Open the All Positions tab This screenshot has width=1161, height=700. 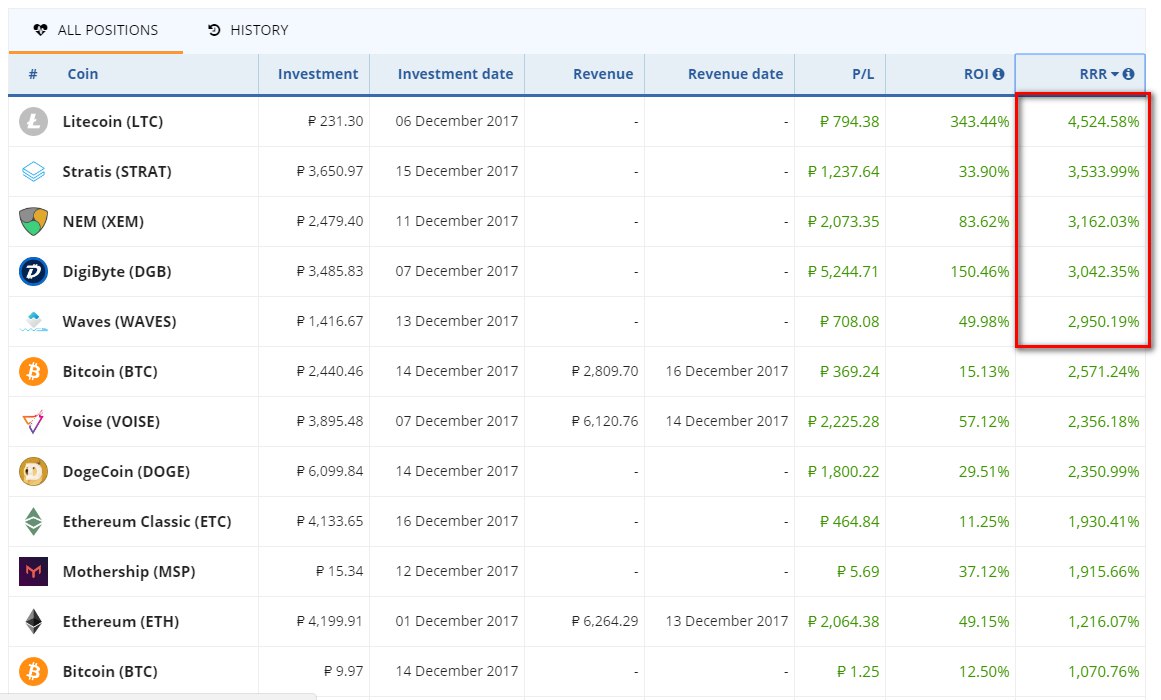(96, 30)
